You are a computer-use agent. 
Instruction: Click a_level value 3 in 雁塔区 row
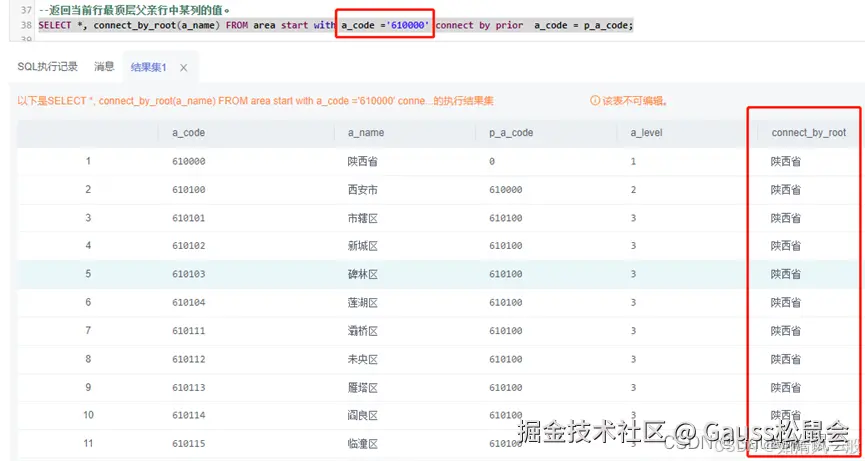(x=633, y=388)
